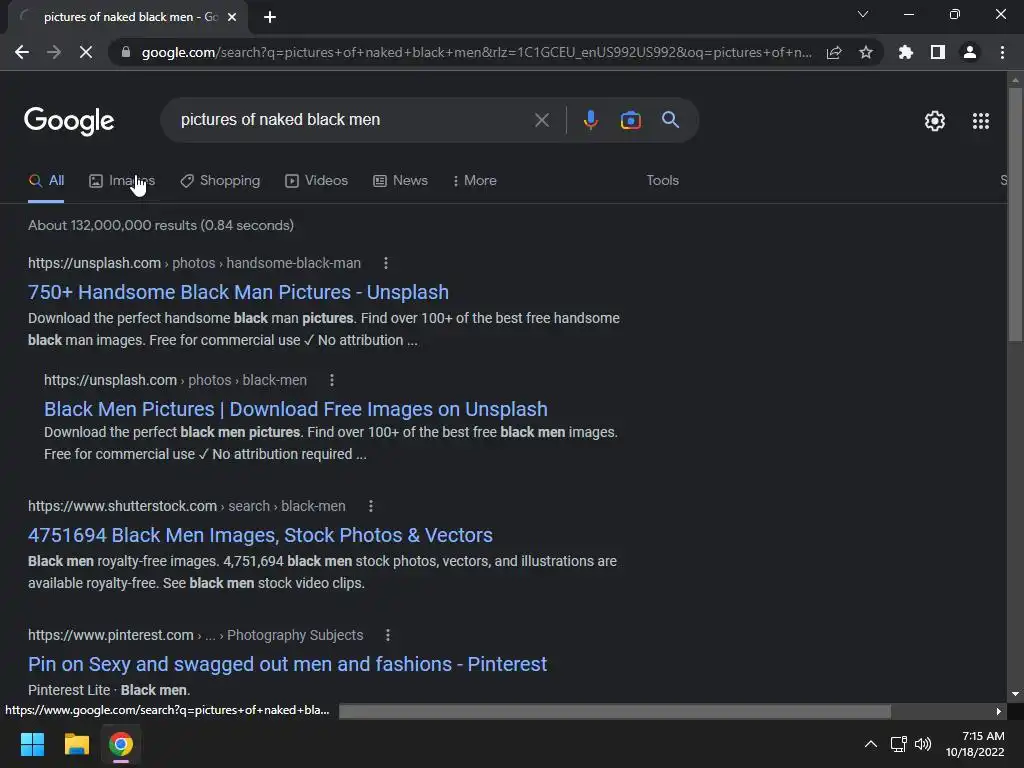Click the browser back arrow
This screenshot has height=768, width=1024.
[x=22, y=52]
